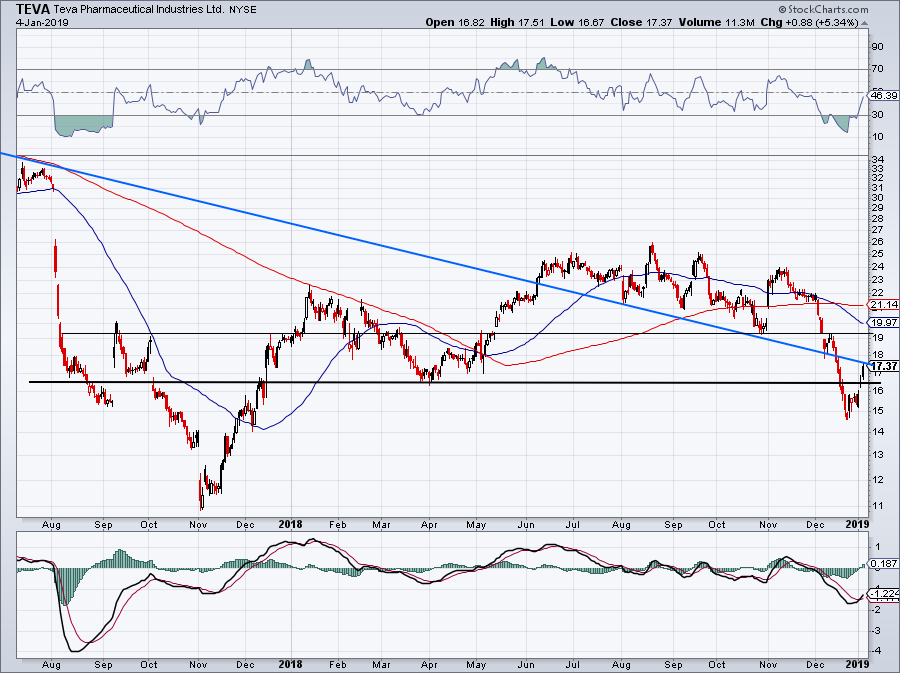Image resolution: width=900 pixels, height=673 pixels.
Task: Select the Teva Pharmaceutical Industries Ltd. name
Action: click(x=139, y=10)
